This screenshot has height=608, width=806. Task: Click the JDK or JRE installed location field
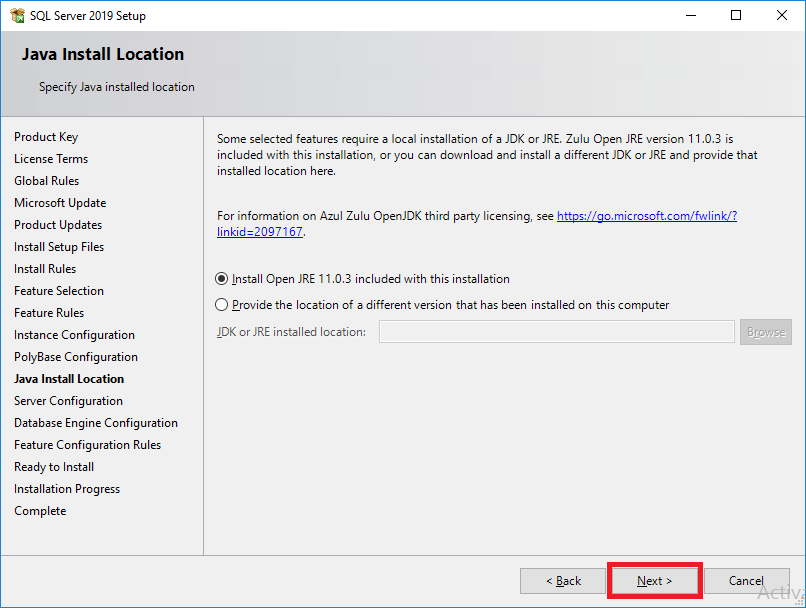coord(557,331)
